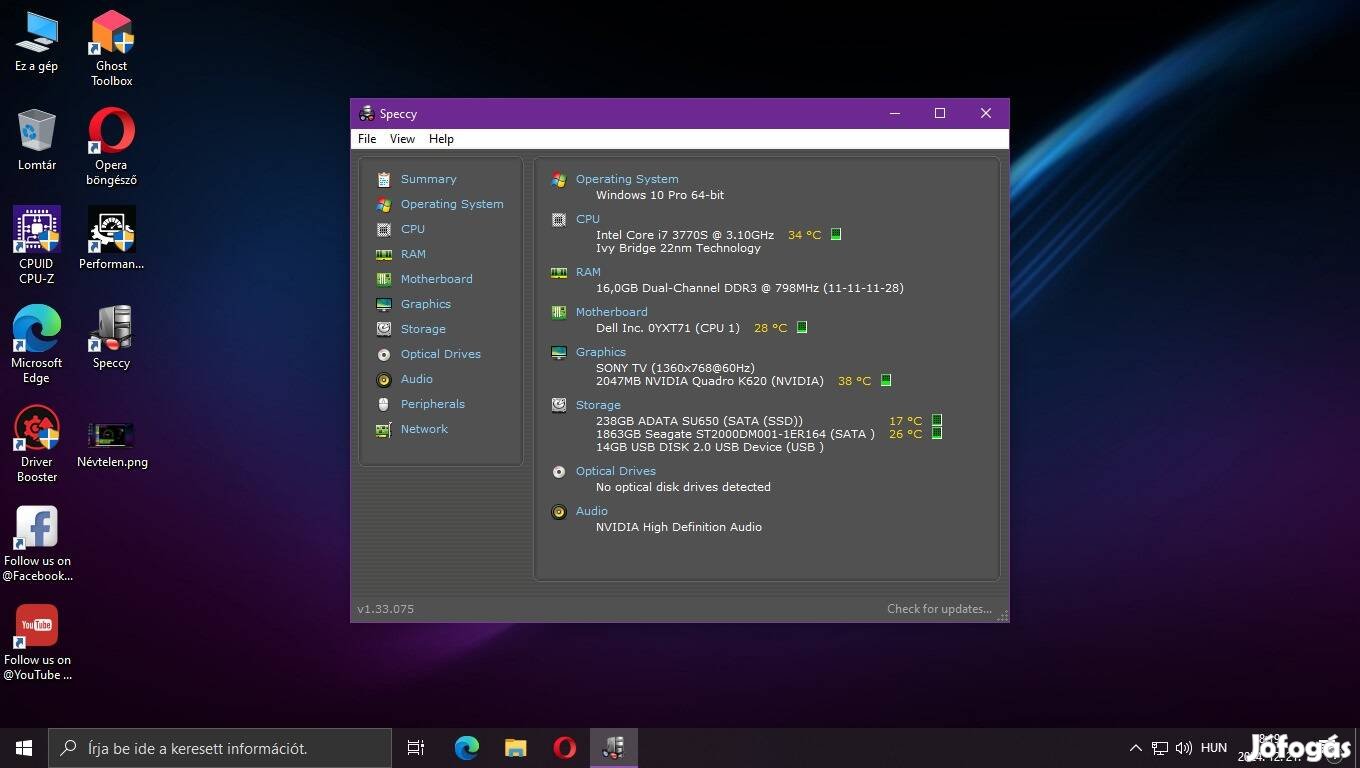Select the Motherboard icon in sidebar
1360x768 pixels.
point(384,280)
